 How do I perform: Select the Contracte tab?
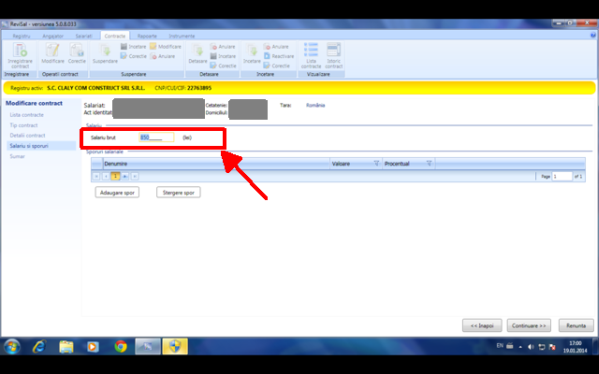115,36
